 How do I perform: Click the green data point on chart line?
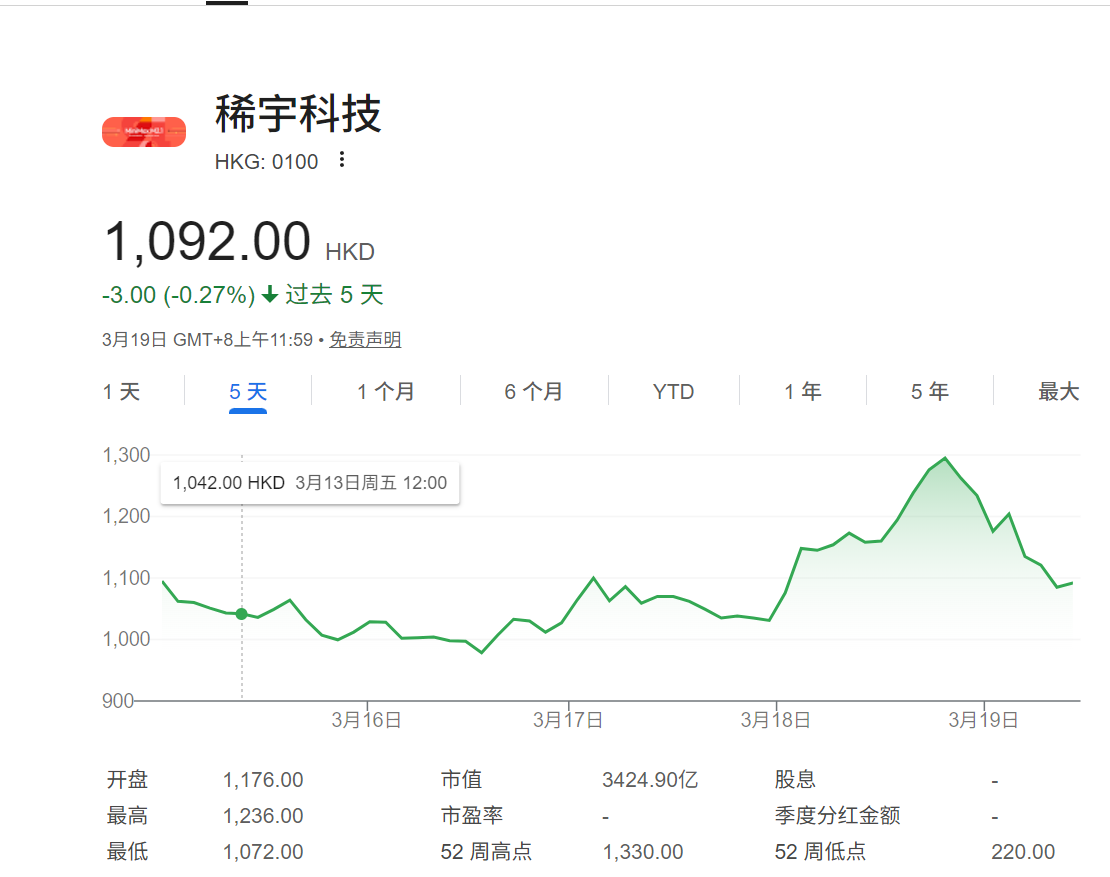coord(241,613)
